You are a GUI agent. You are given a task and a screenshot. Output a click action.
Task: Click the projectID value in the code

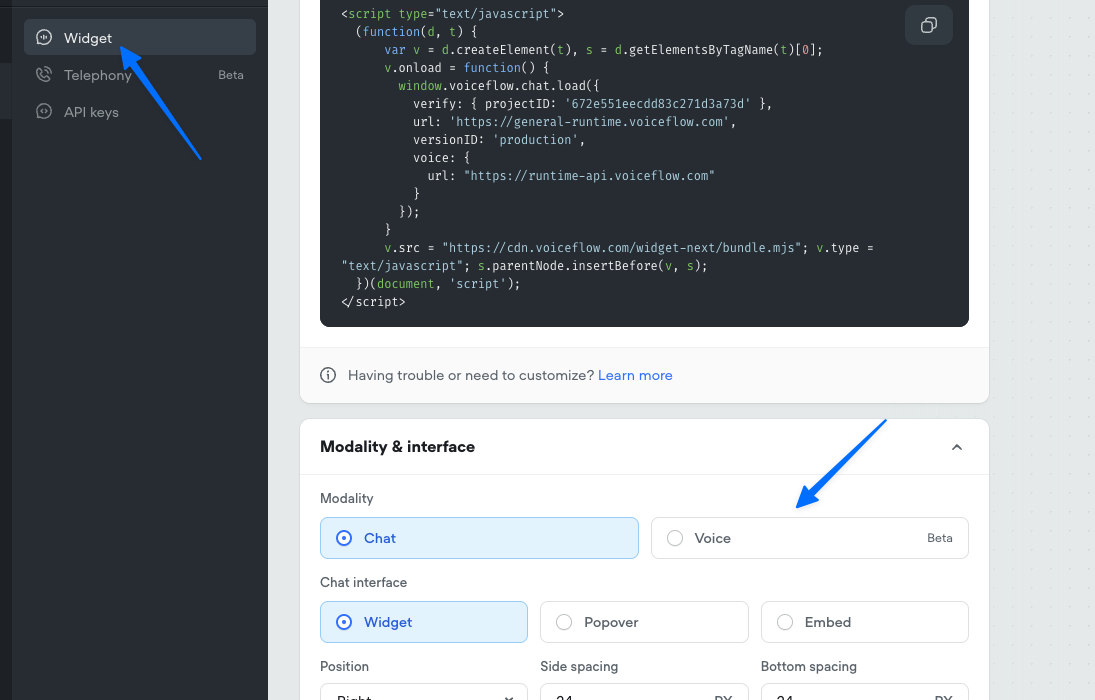coord(658,103)
